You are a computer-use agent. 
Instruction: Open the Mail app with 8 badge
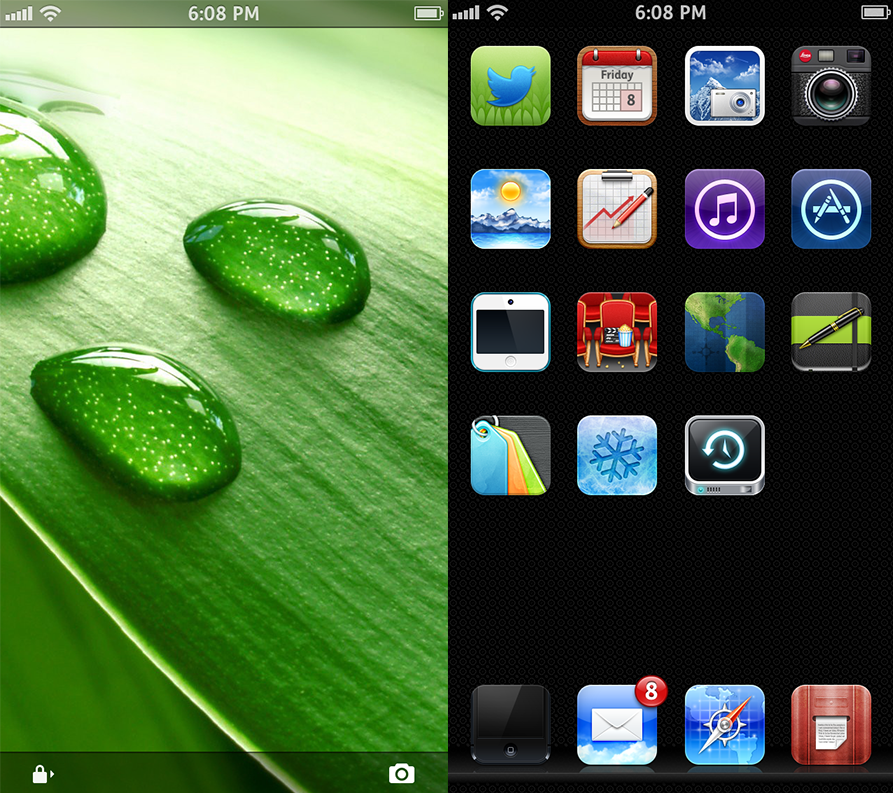[617, 725]
